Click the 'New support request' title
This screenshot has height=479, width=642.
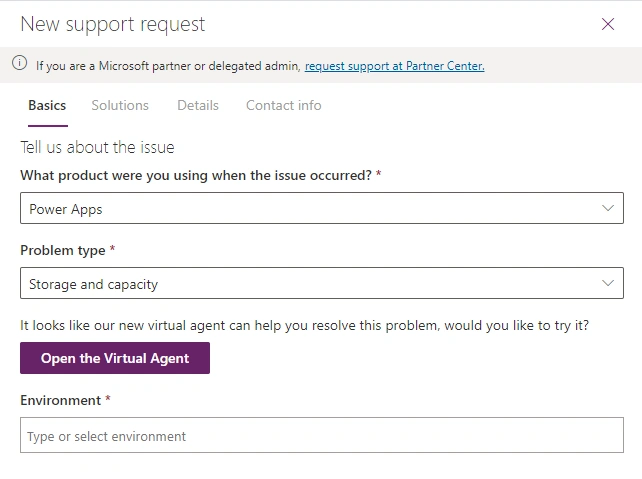[113, 24]
